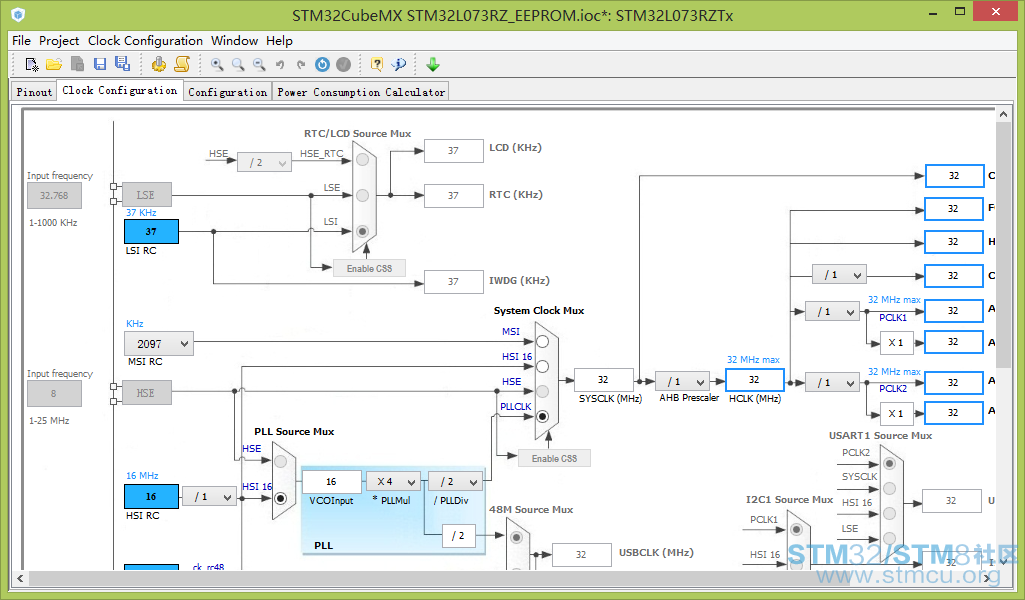Click the zoom out magnifier icon
The width and height of the screenshot is (1025, 600).
point(260,64)
